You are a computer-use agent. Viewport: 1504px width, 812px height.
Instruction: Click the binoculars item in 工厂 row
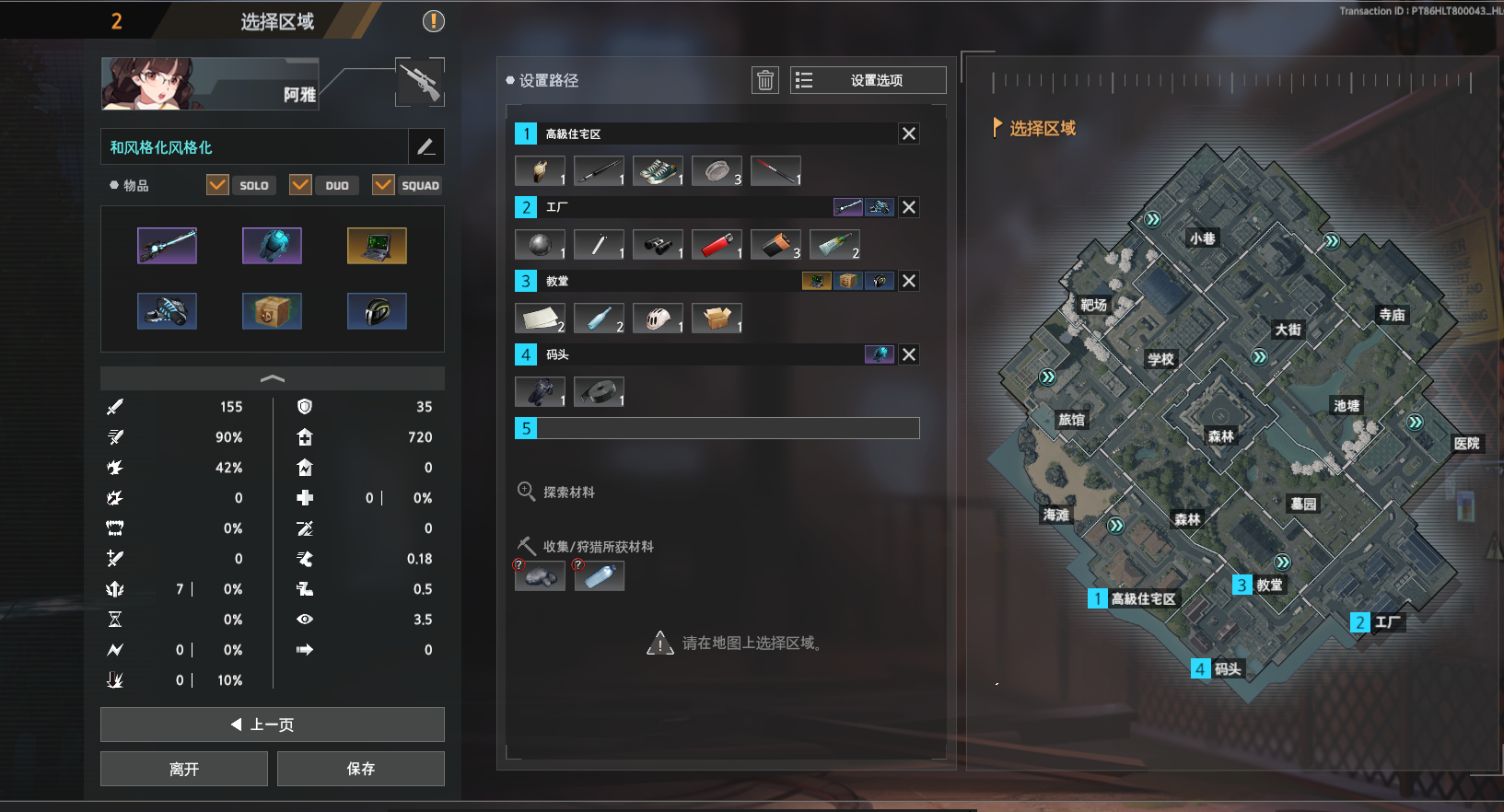[x=658, y=245]
